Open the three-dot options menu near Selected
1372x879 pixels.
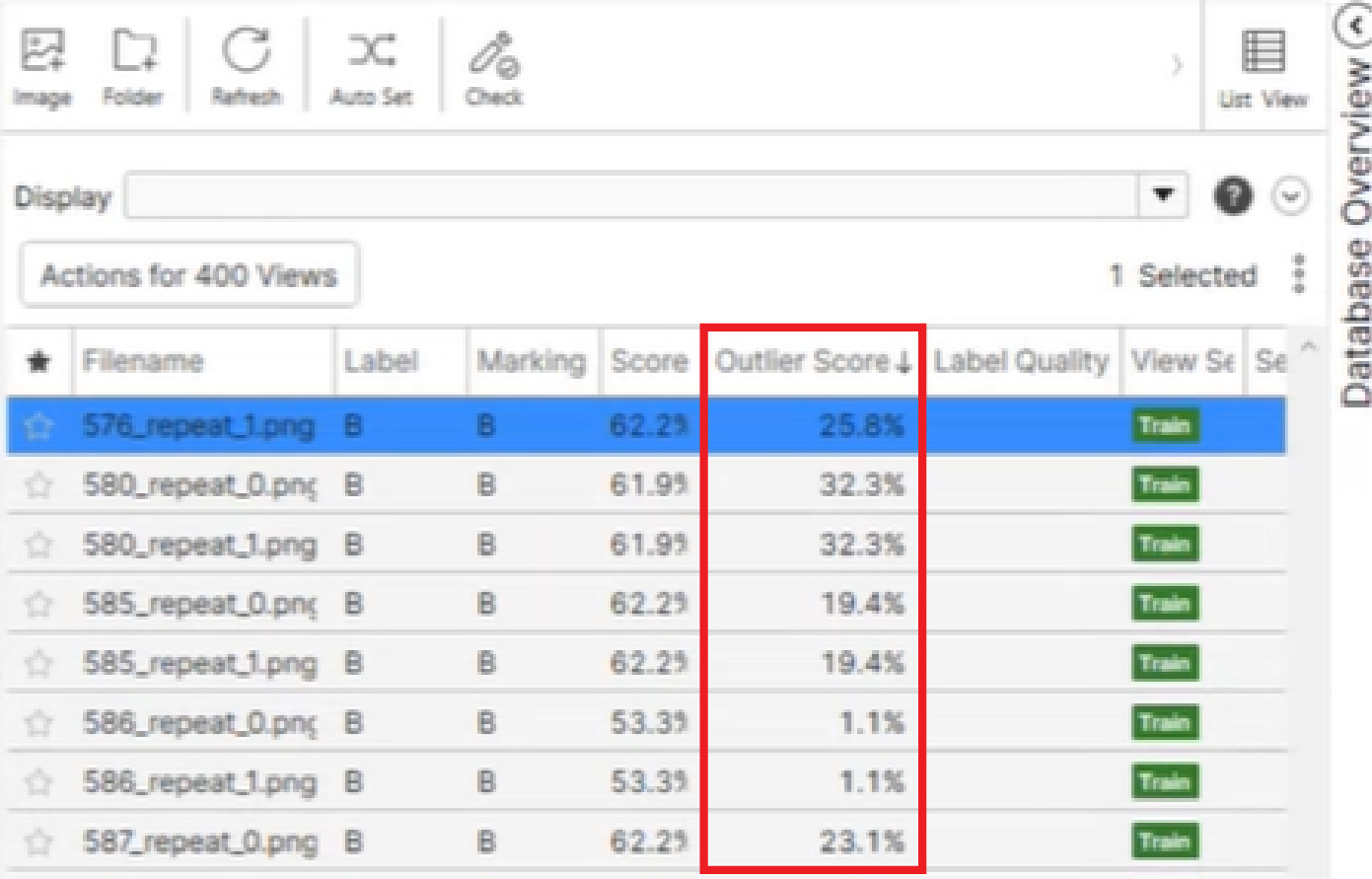coord(1298,274)
